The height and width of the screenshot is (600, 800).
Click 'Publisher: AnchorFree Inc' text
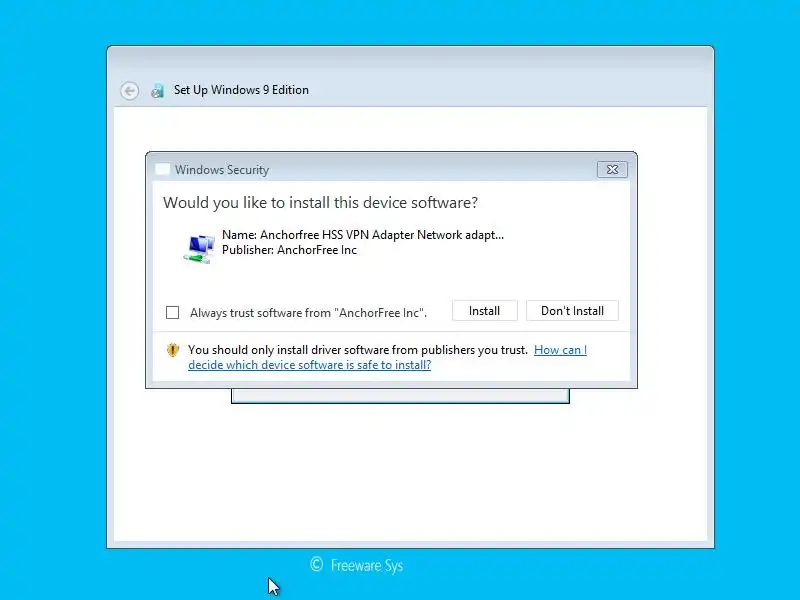coord(289,250)
